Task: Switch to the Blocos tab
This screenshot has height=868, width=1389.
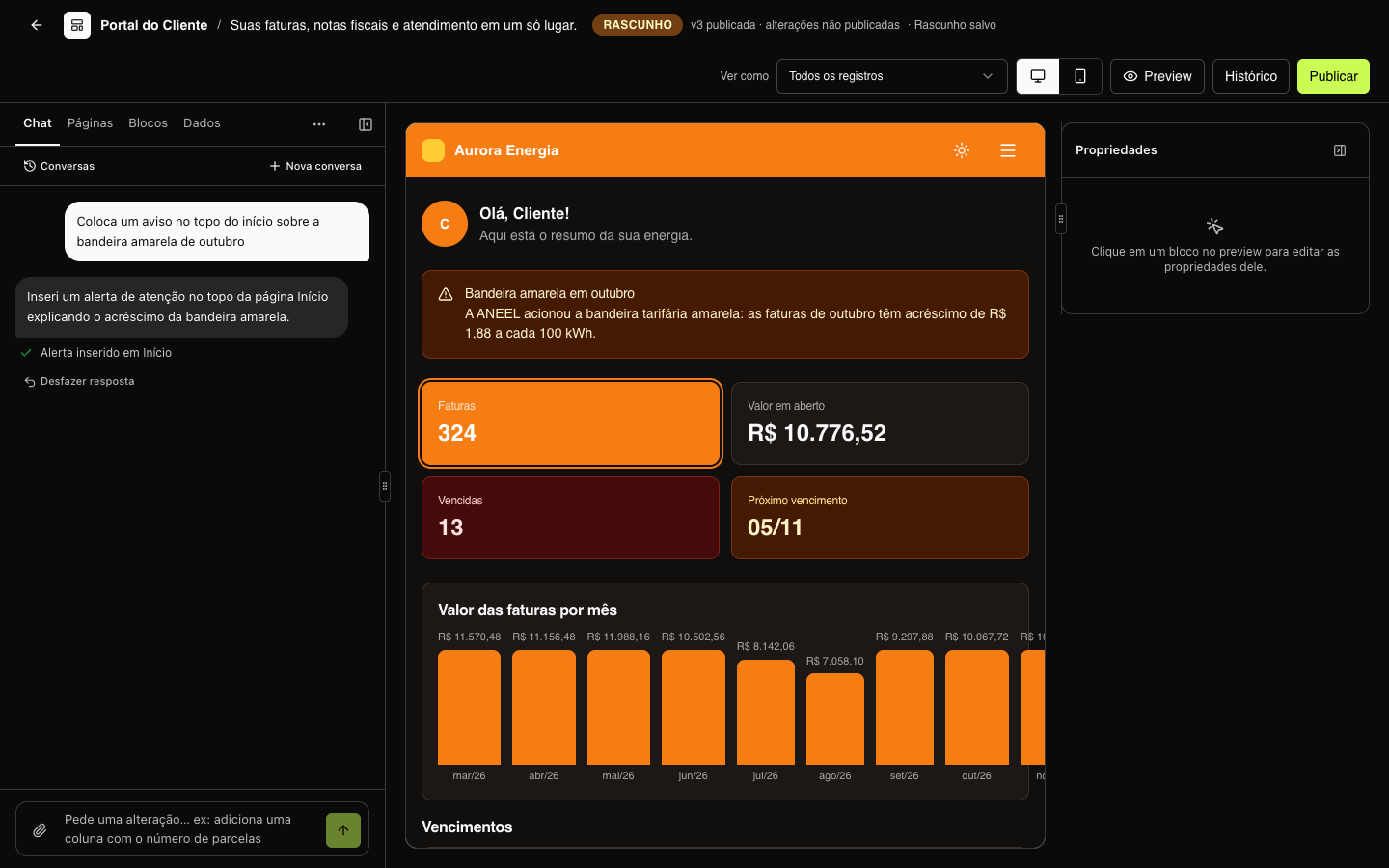Action: point(148,123)
